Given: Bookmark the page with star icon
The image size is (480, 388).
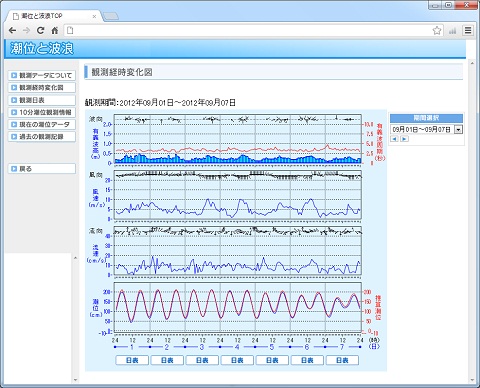Looking at the screenshot, I should click(x=437, y=31).
